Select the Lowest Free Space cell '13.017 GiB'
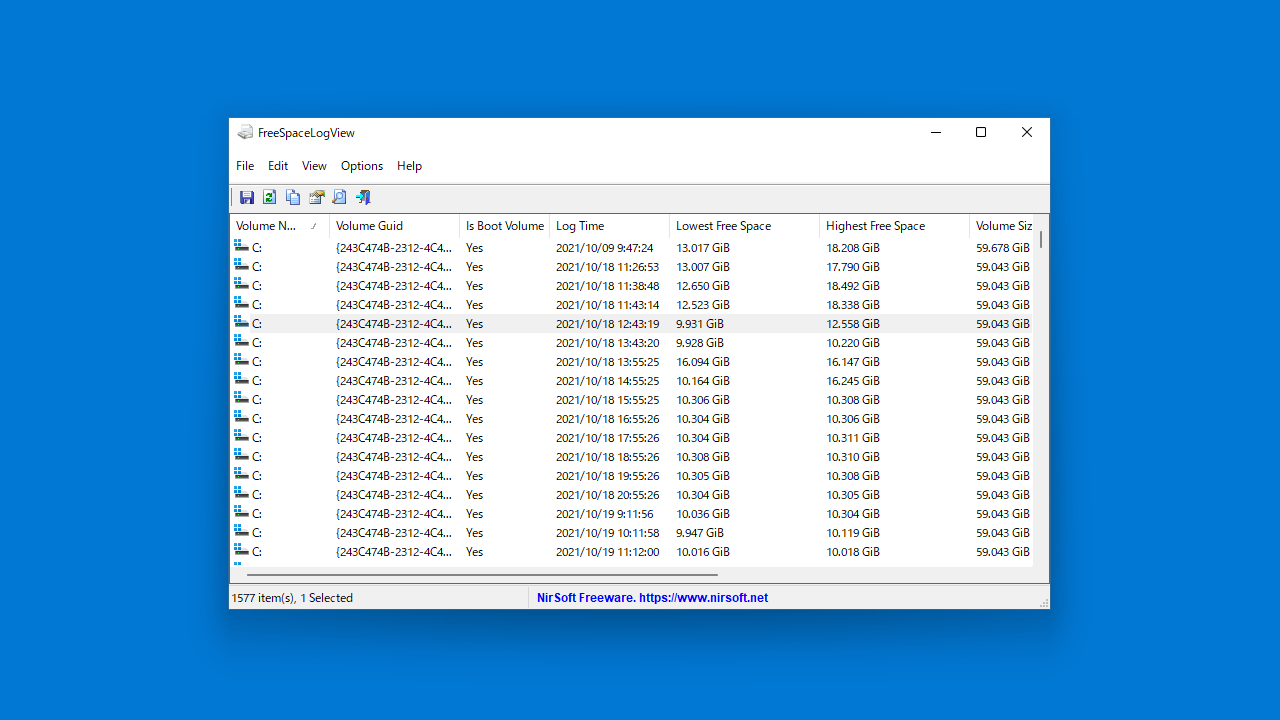 click(x=703, y=248)
